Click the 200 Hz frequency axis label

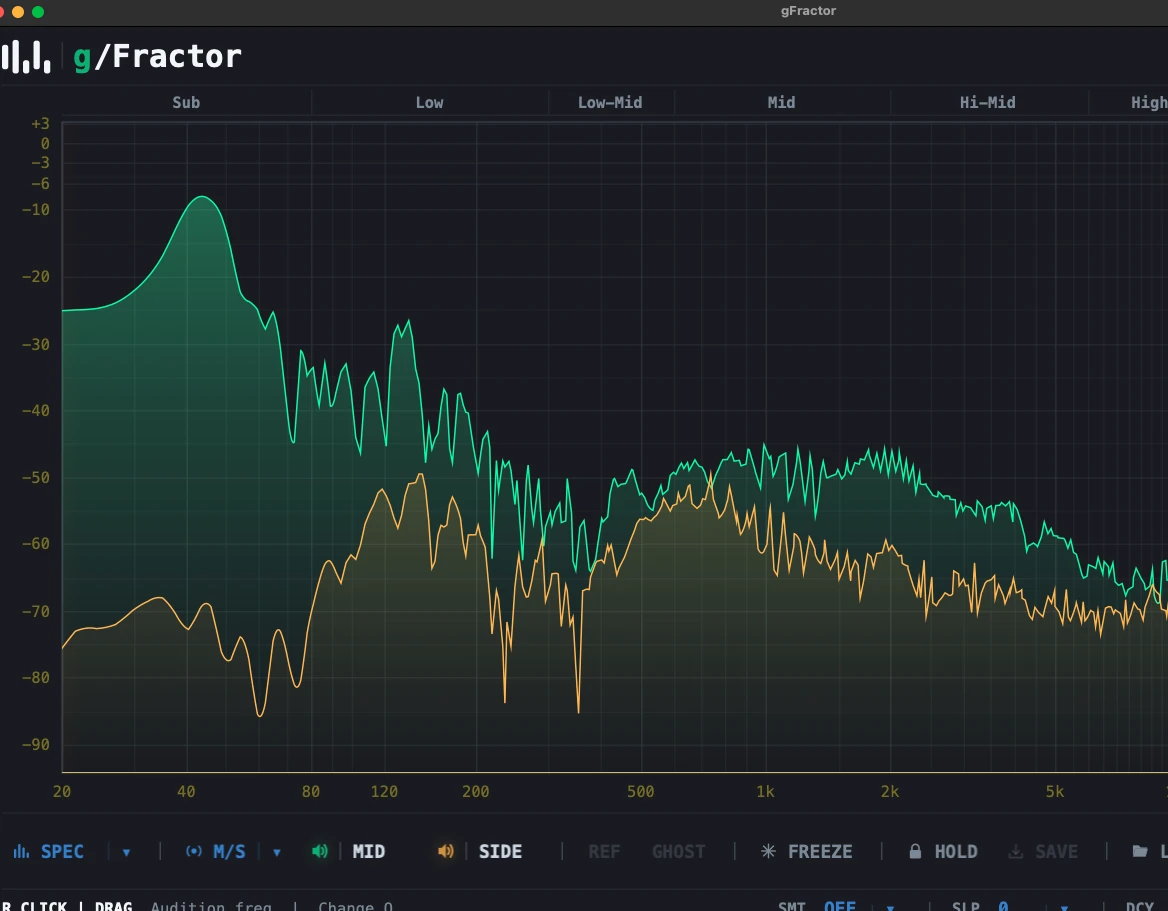[476, 791]
